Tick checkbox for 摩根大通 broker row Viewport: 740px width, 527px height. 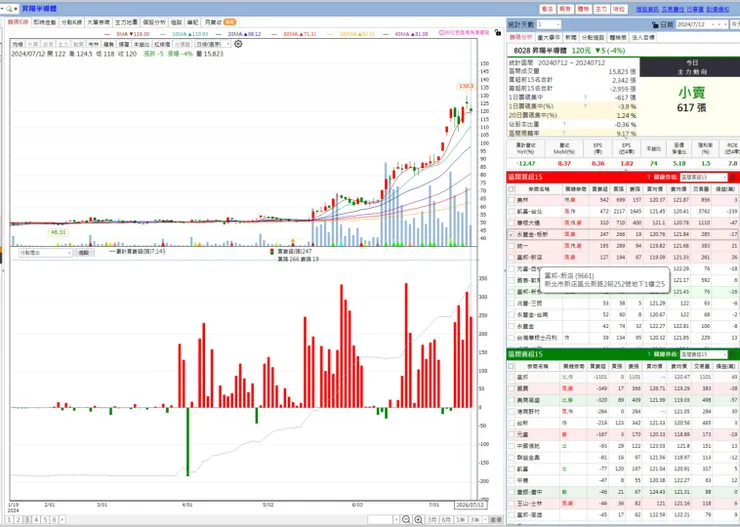[x=511, y=223]
